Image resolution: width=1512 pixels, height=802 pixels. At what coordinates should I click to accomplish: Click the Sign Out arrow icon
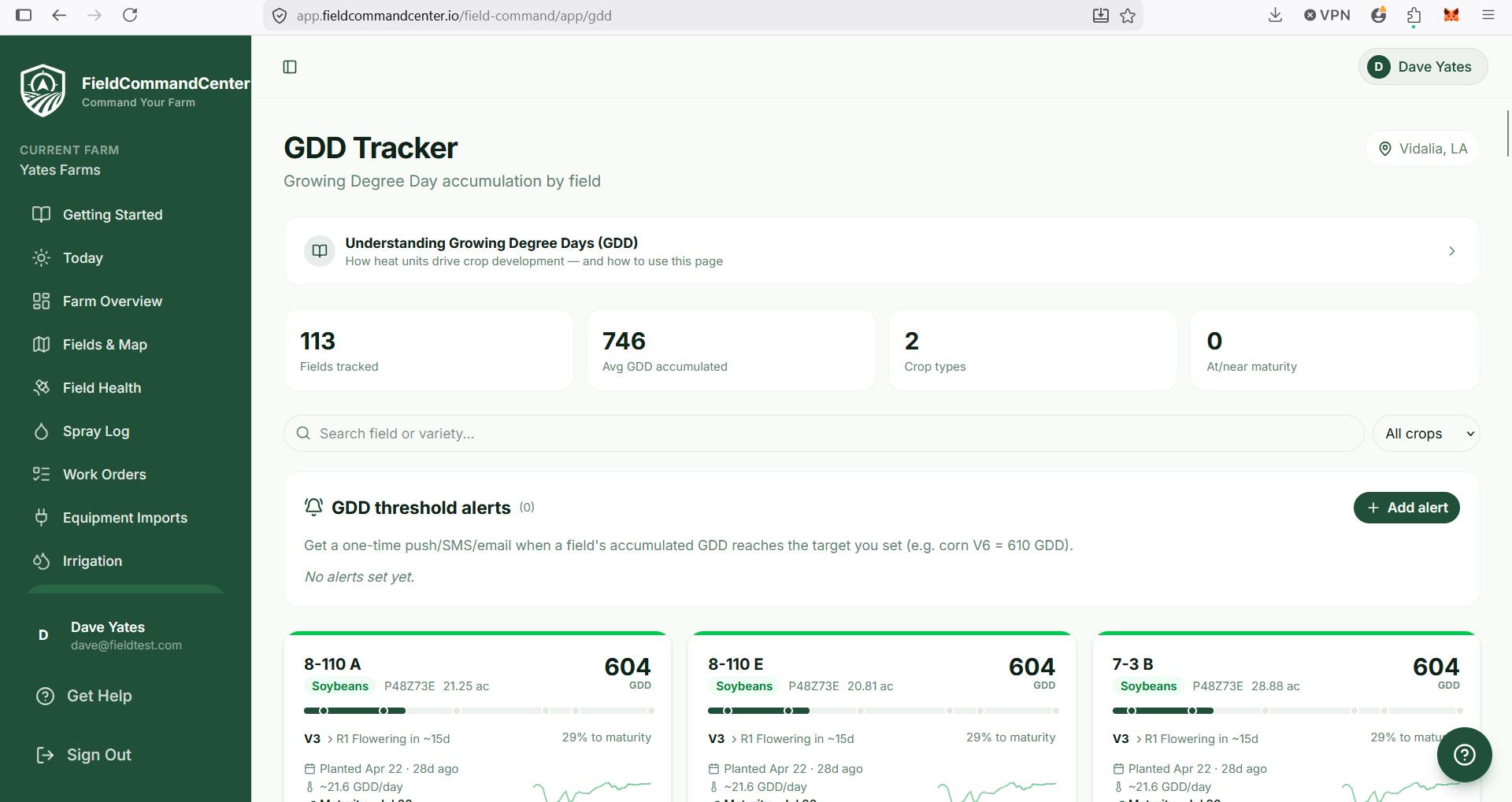tap(46, 755)
